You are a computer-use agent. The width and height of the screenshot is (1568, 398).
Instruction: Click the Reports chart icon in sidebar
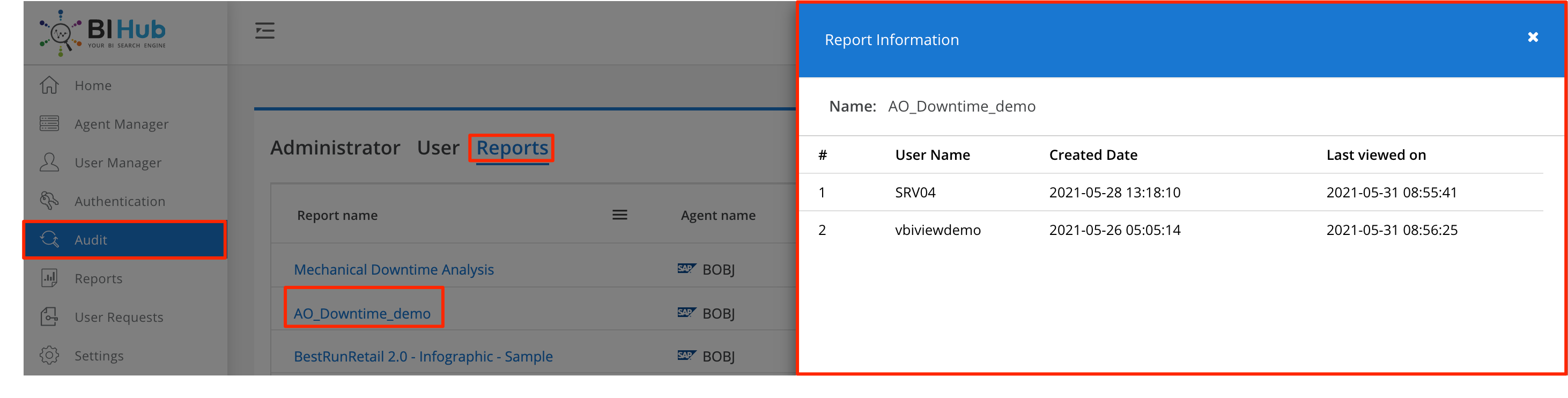49,278
